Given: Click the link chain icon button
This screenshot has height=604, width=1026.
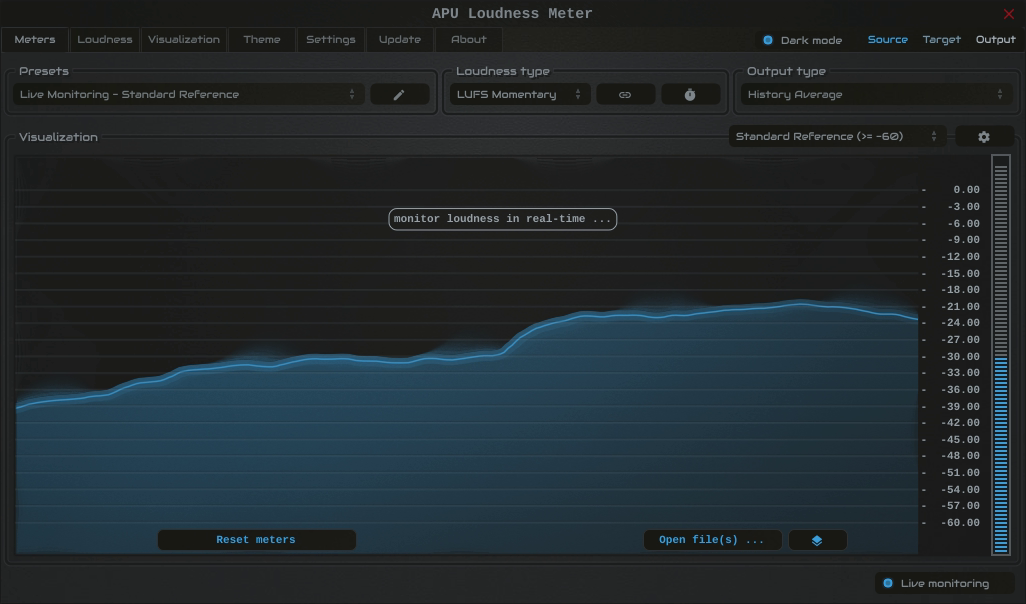Looking at the screenshot, I should (x=625, y=95).
